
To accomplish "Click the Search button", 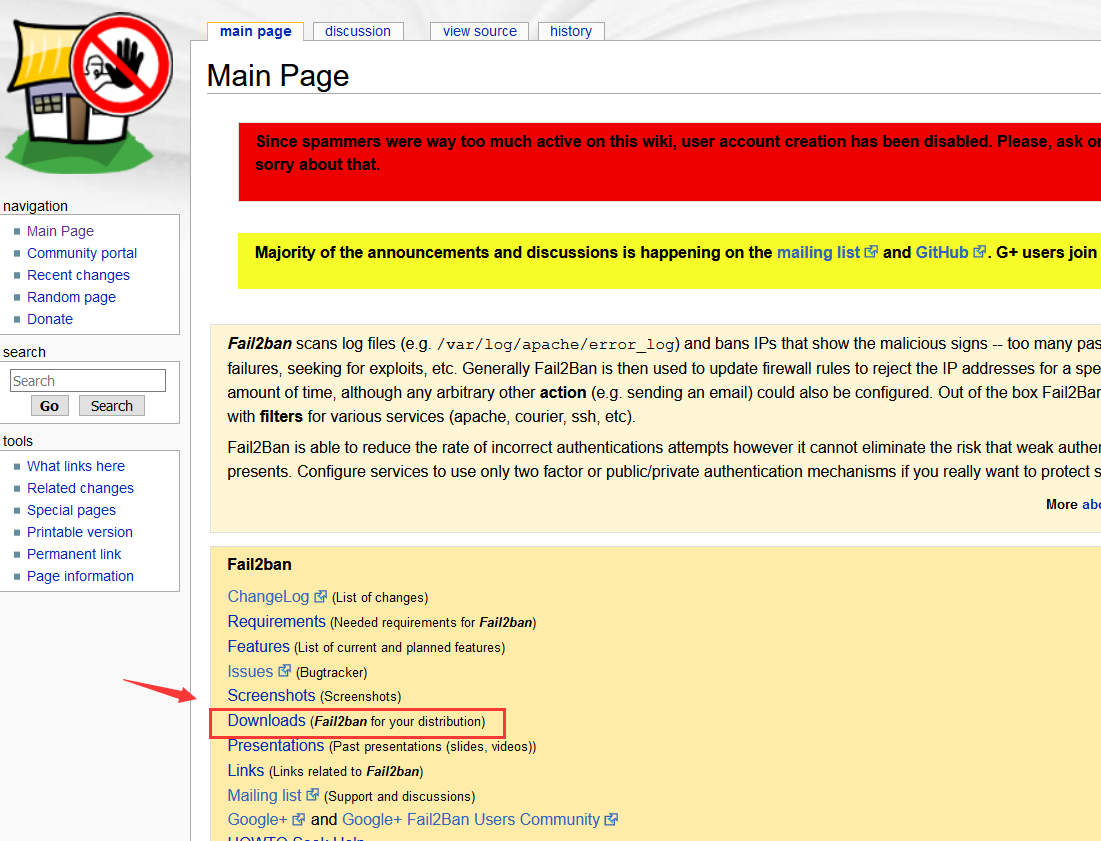I will click(112, 406).
